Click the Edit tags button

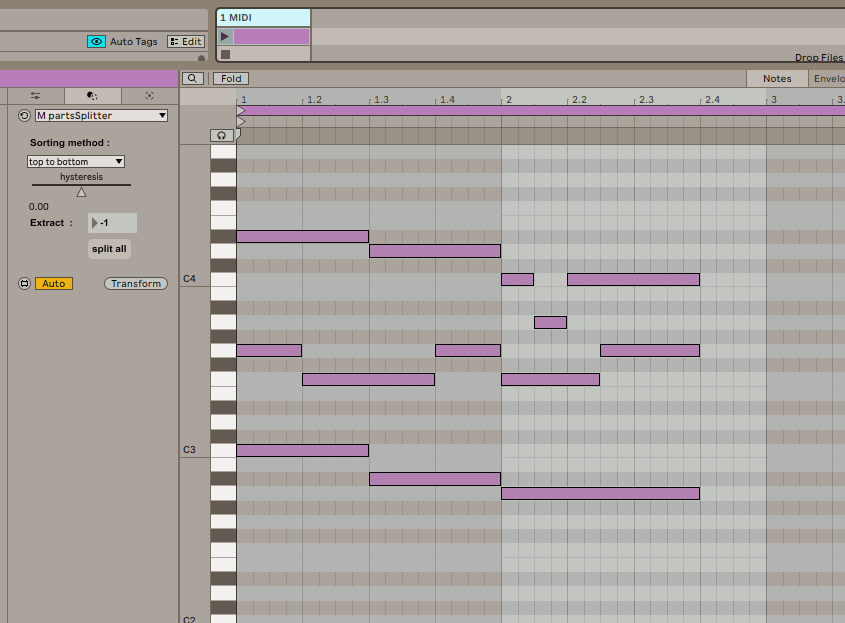[x=186, y=42]
